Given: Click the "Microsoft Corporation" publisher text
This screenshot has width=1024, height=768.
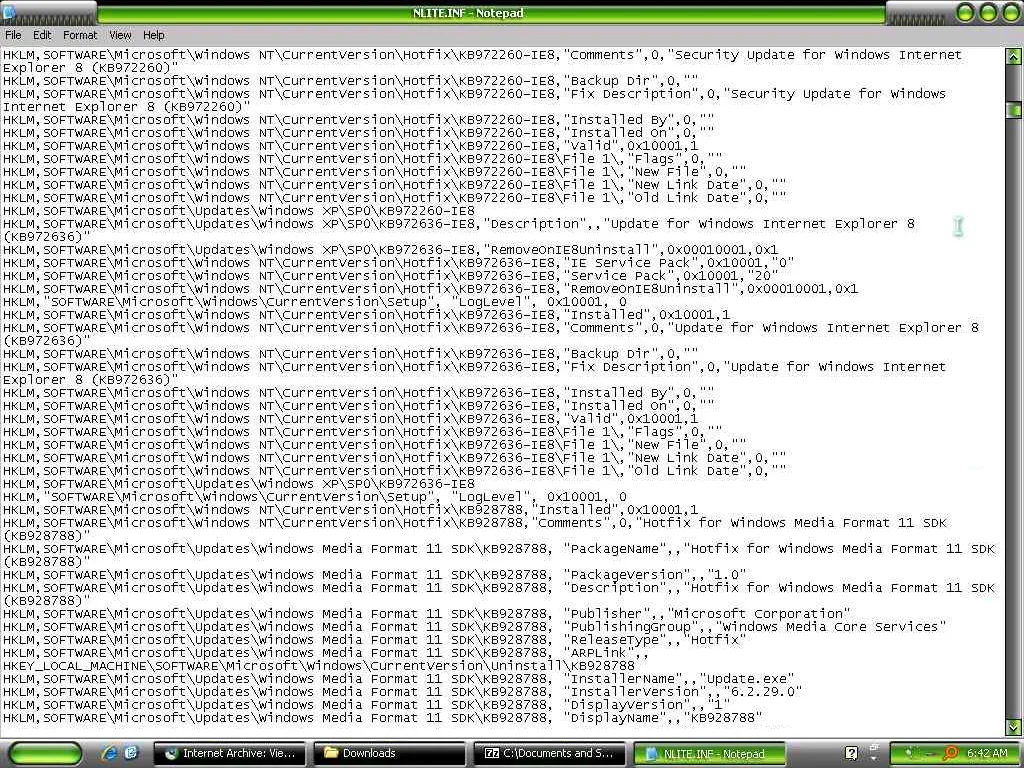Looking at the screenshot, I should (x=761, y=614).
